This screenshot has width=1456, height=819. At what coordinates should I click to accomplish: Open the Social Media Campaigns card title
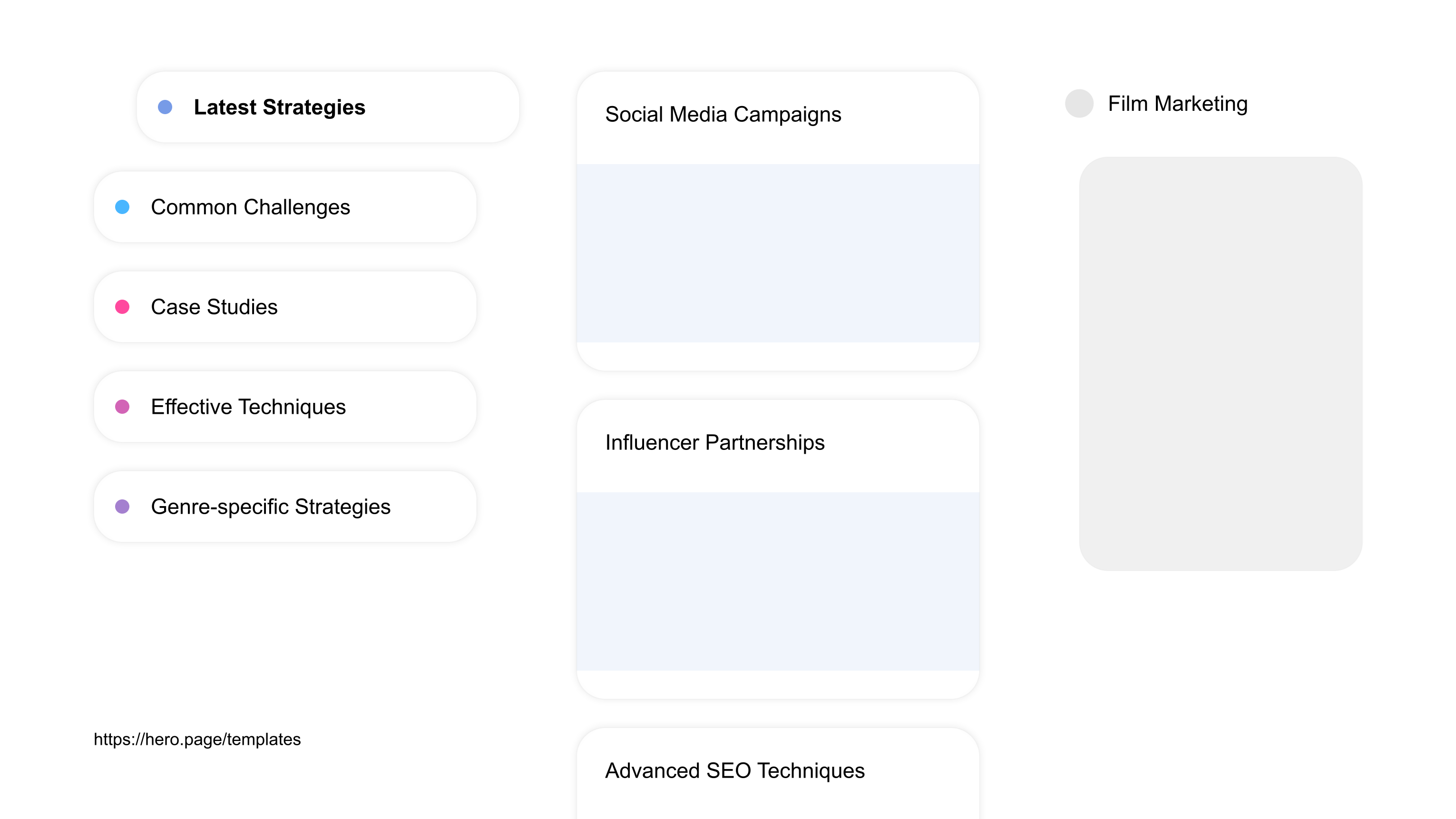723,115
